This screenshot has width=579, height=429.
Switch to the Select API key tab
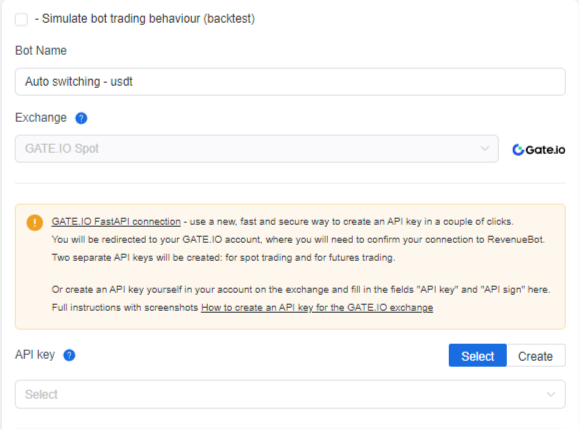(x=477, y=356)
